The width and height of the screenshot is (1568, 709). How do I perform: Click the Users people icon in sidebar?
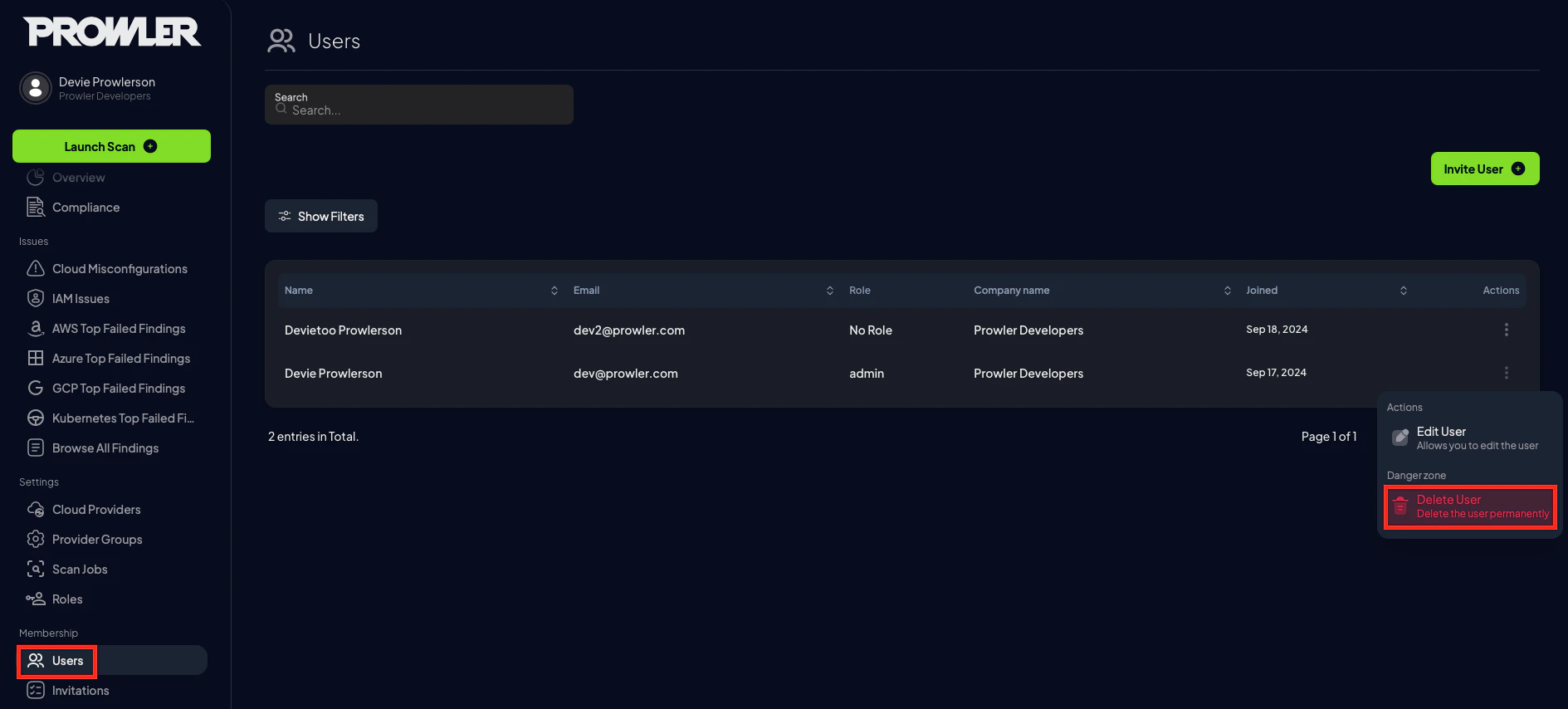pos(36,660)
